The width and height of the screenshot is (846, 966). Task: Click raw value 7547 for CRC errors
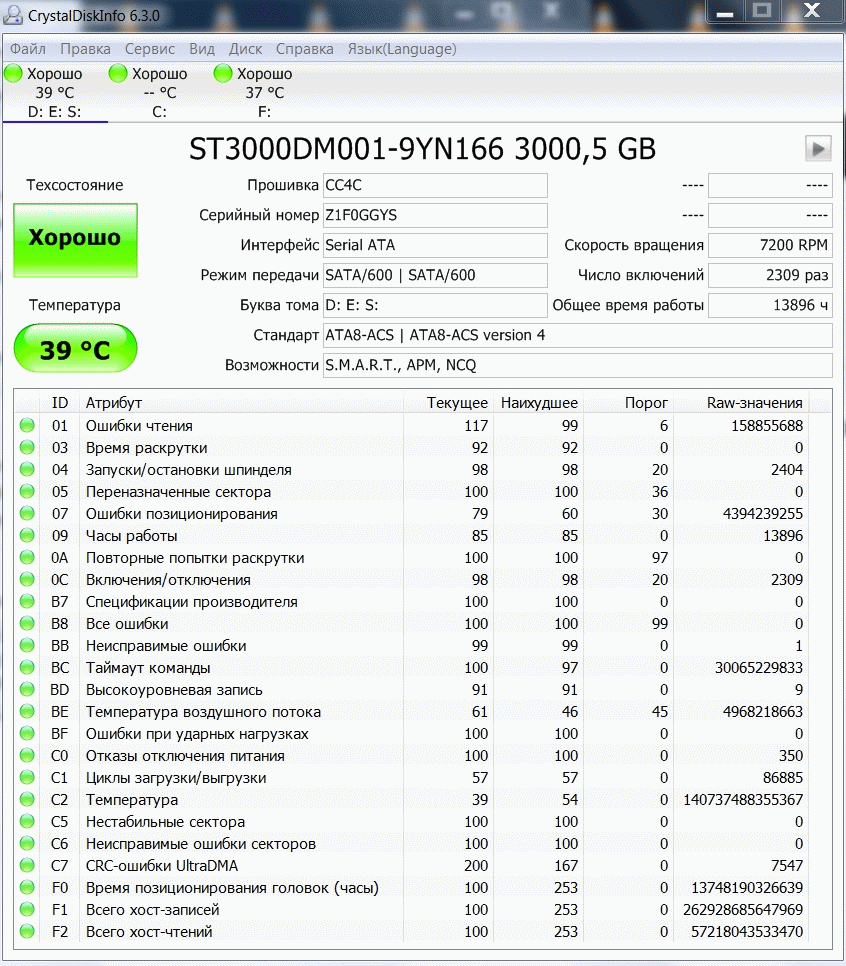(x=787, y=866)
